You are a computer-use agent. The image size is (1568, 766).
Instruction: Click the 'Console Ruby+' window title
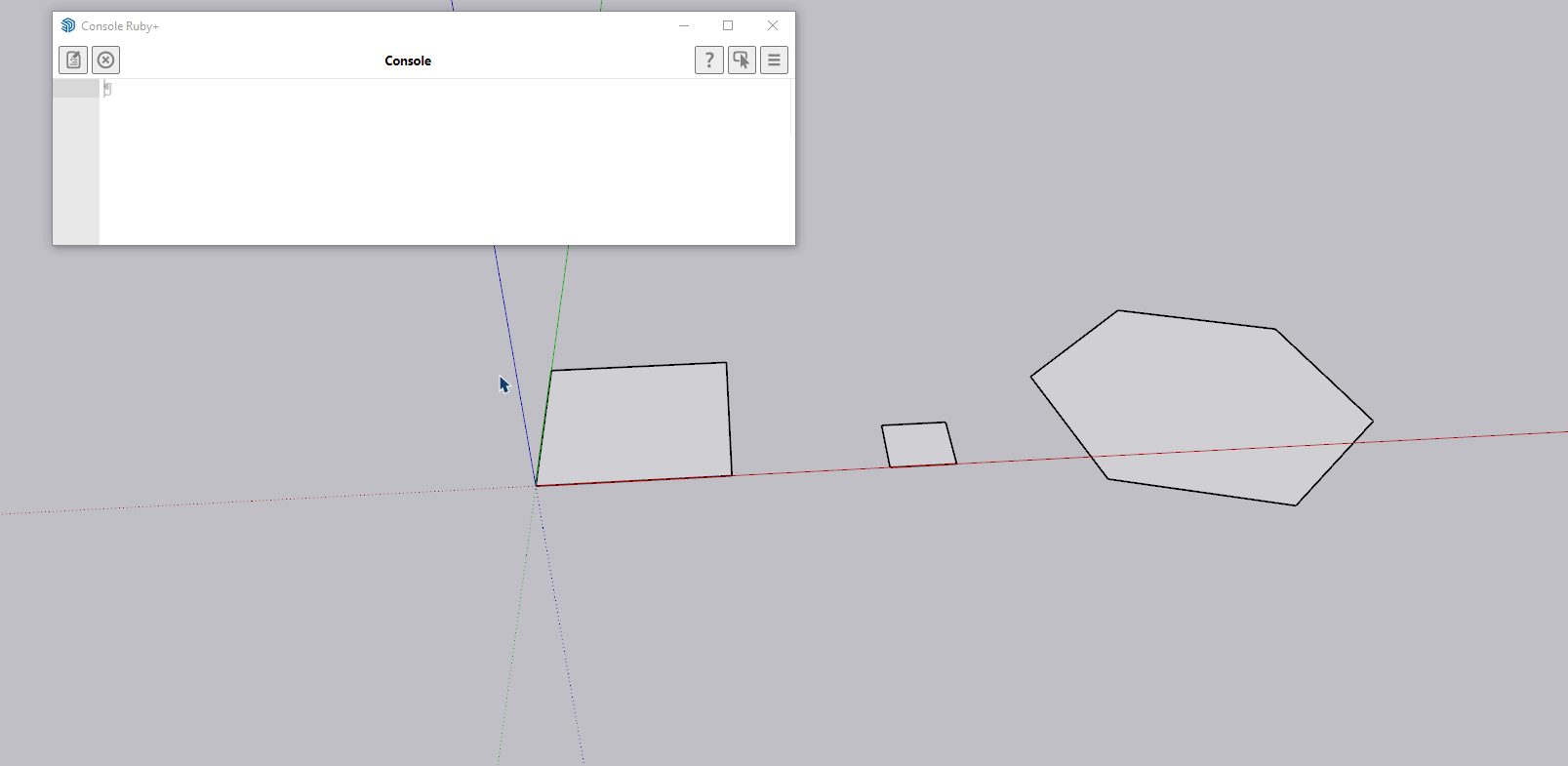coord(120,26)
